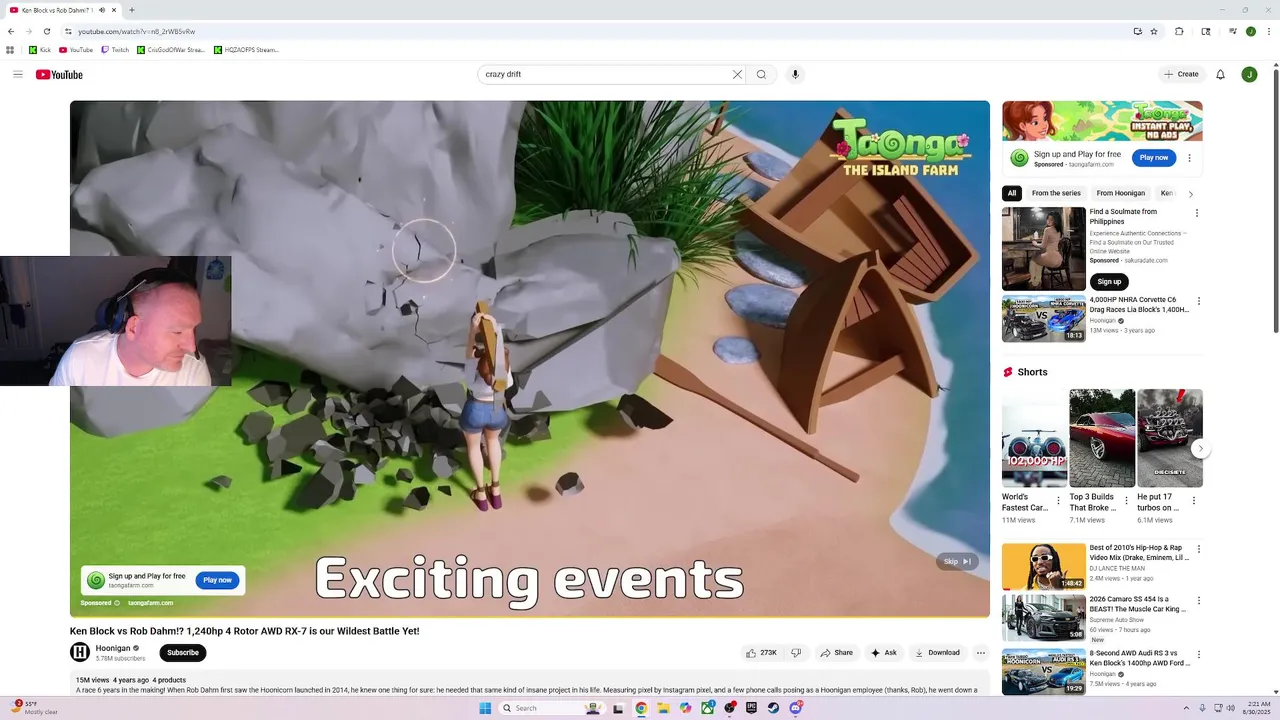Open the notifications bell
The image size is (1280, 720).
click(1220, 74)
